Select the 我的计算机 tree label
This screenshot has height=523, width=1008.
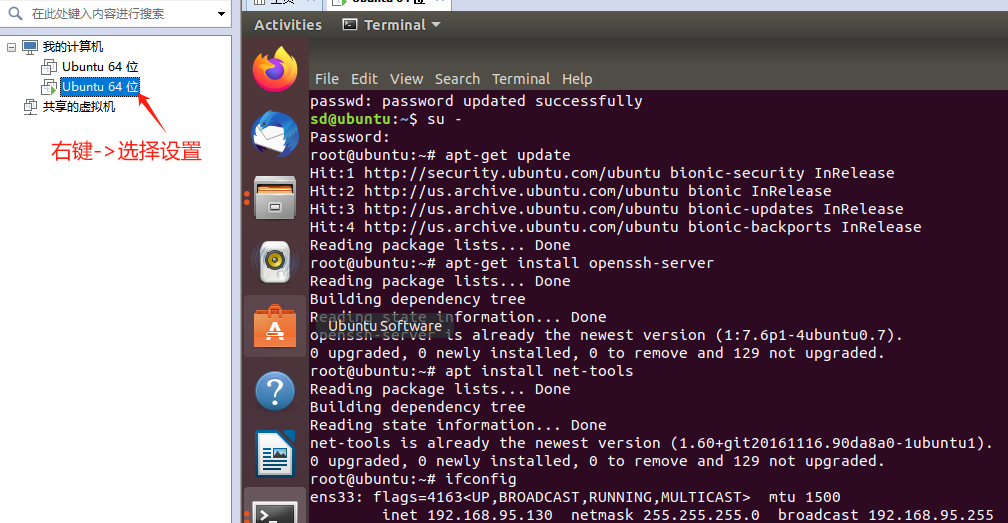[73, 47]
